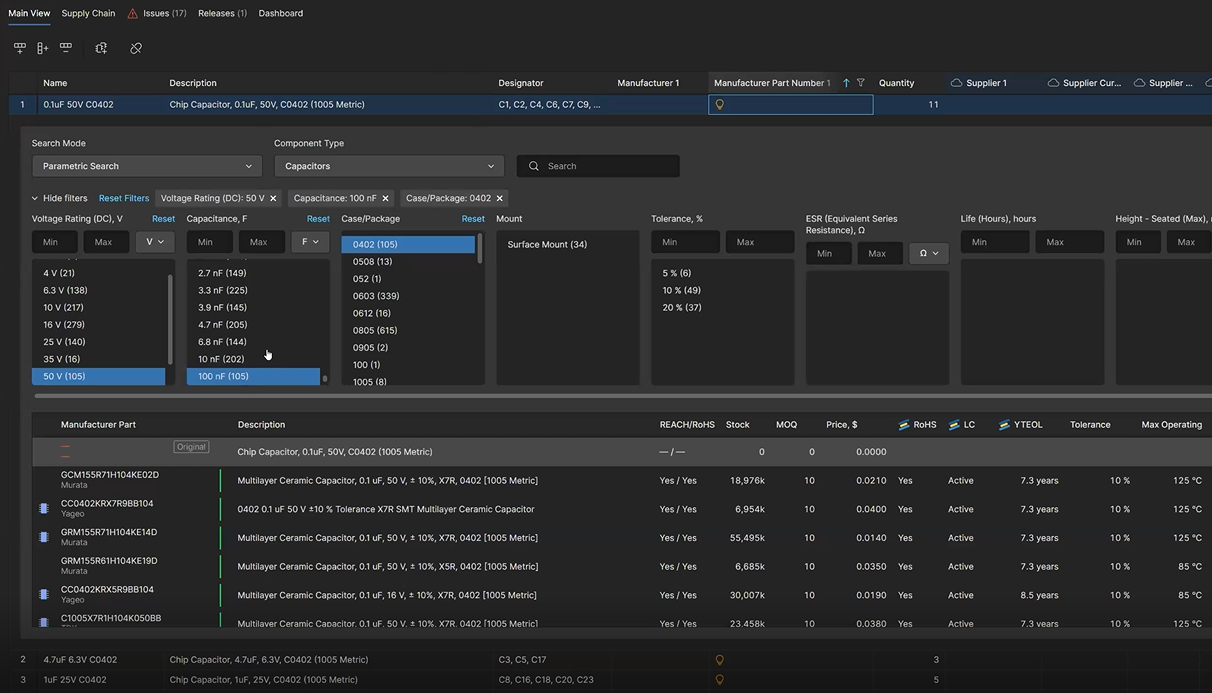Click the bulb icon in the Manufacturer Part Number cell

[719, 103]
